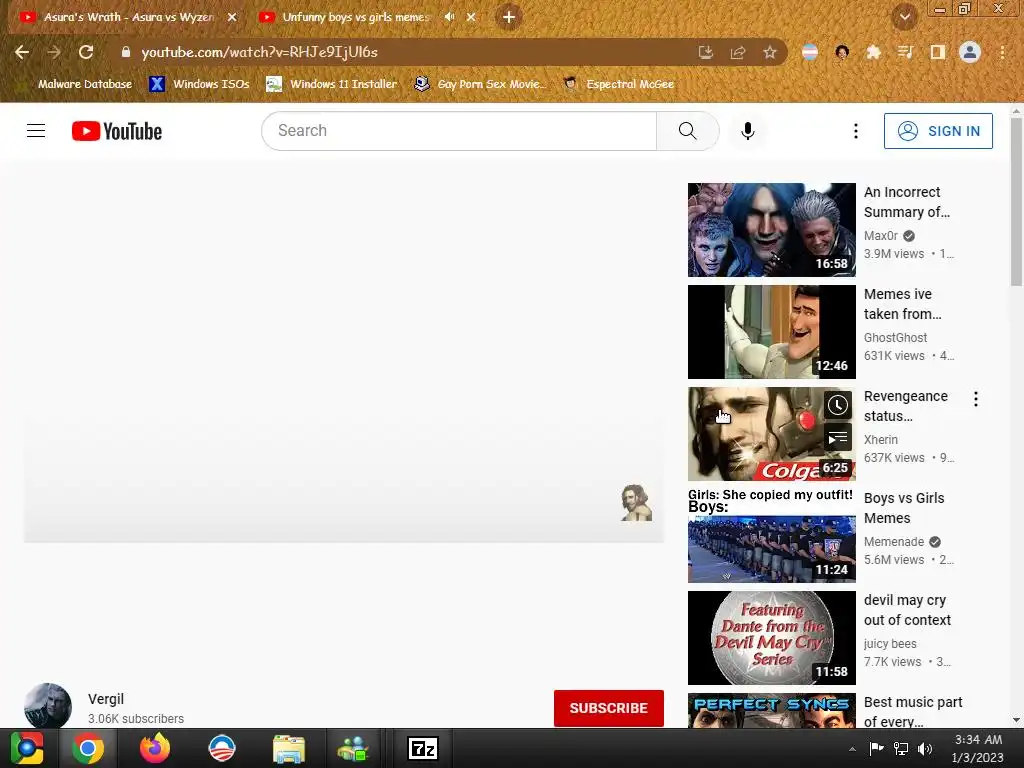The height and width of the screenshot is (768, 1024).
Task: Go to GhostGhost channel name
Action: [x=895, y=338]
